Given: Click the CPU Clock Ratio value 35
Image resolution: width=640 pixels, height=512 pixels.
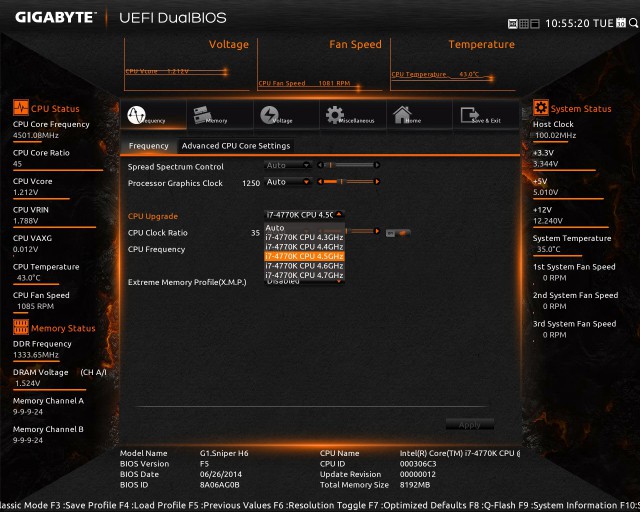Looking at the screenshot, I should click(256, 233).
